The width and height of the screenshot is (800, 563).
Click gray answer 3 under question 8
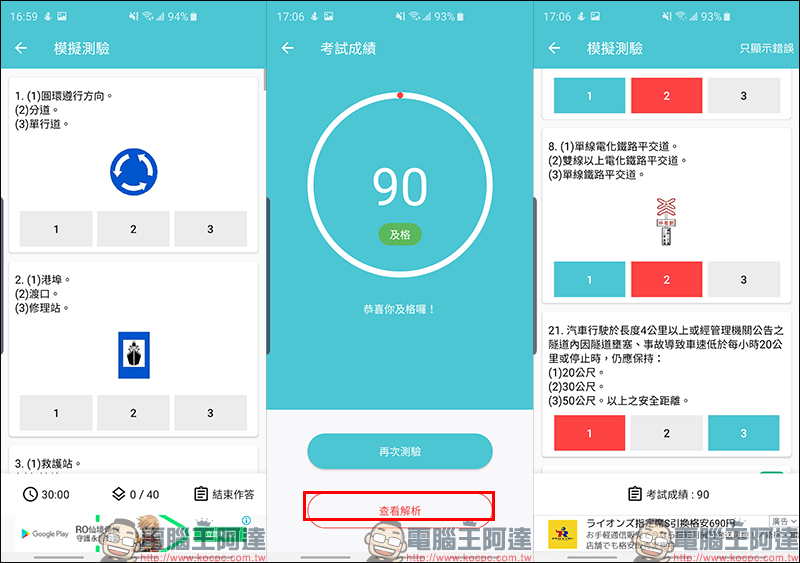[x=743, y=279]
